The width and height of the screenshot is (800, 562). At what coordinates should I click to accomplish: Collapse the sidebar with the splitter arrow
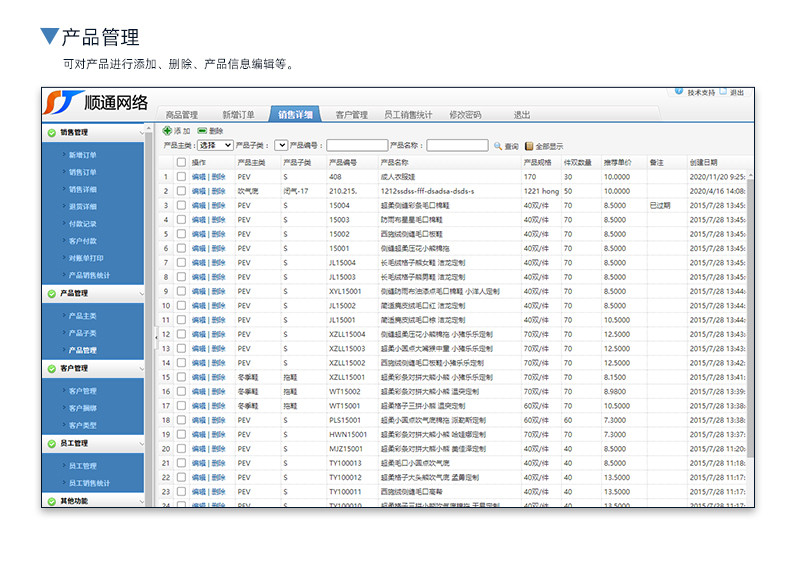(x=156, y=337)
